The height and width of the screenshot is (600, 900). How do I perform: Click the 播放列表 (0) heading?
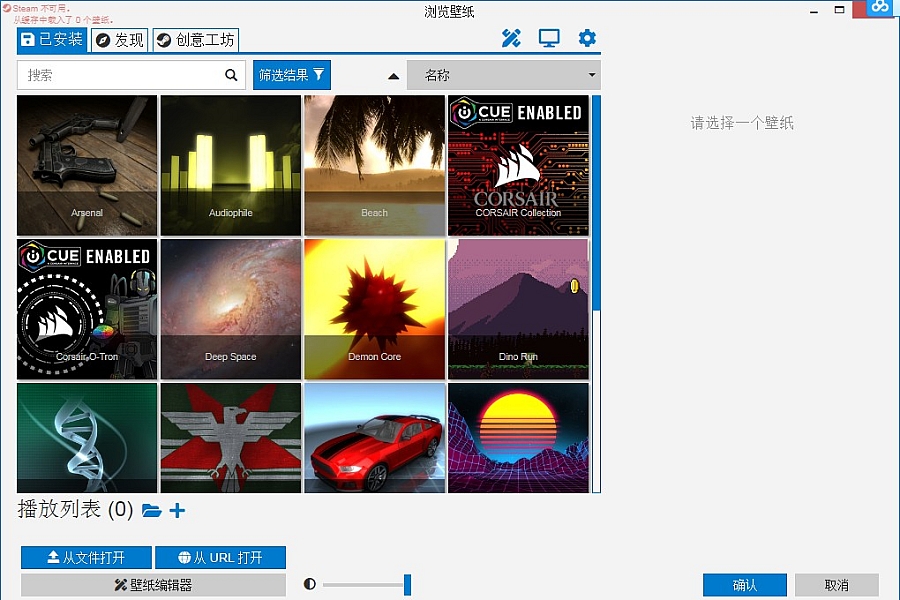75,509
